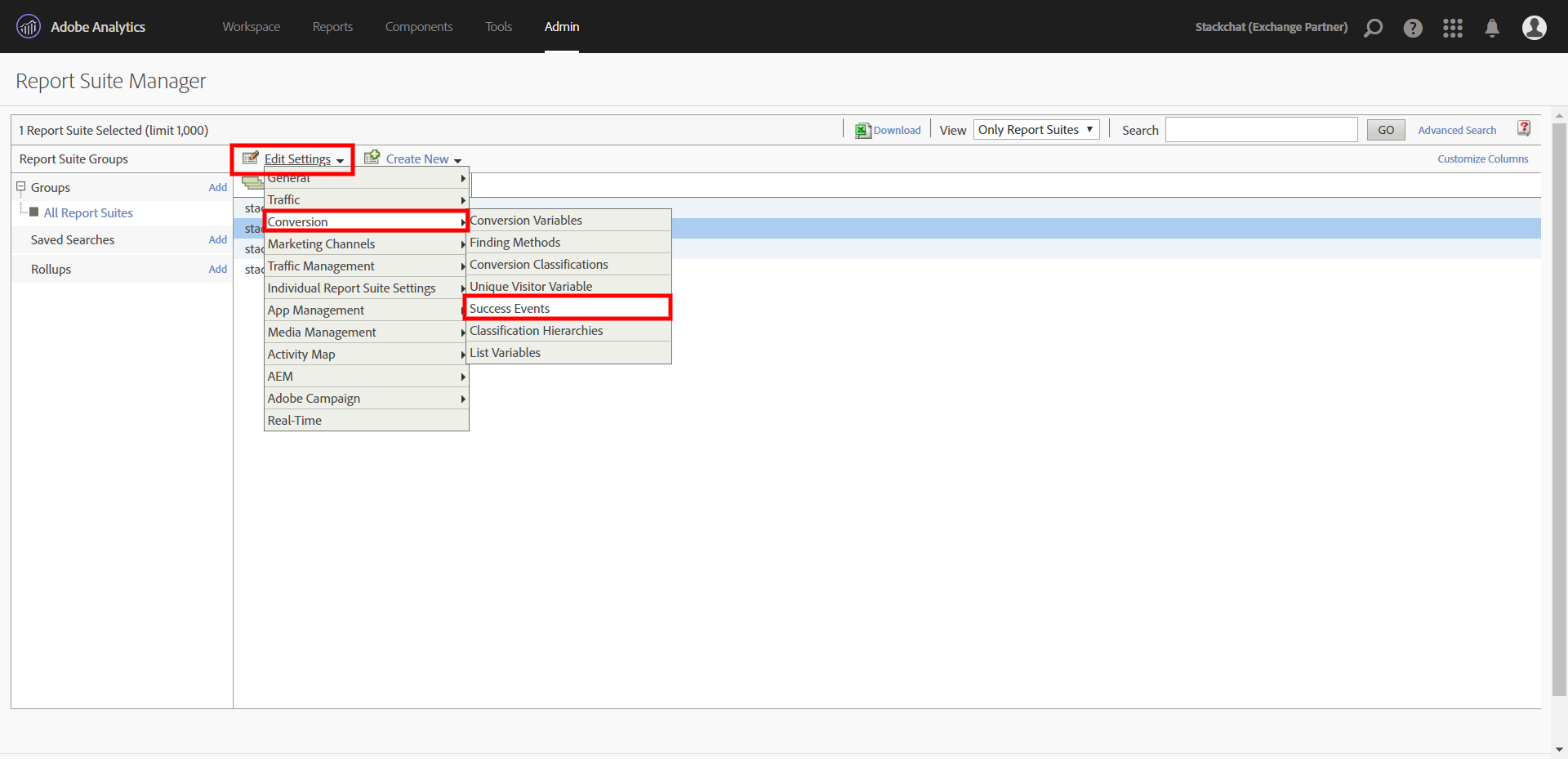Expand the Edit Settings dropdown arrow

click(340, 161)
